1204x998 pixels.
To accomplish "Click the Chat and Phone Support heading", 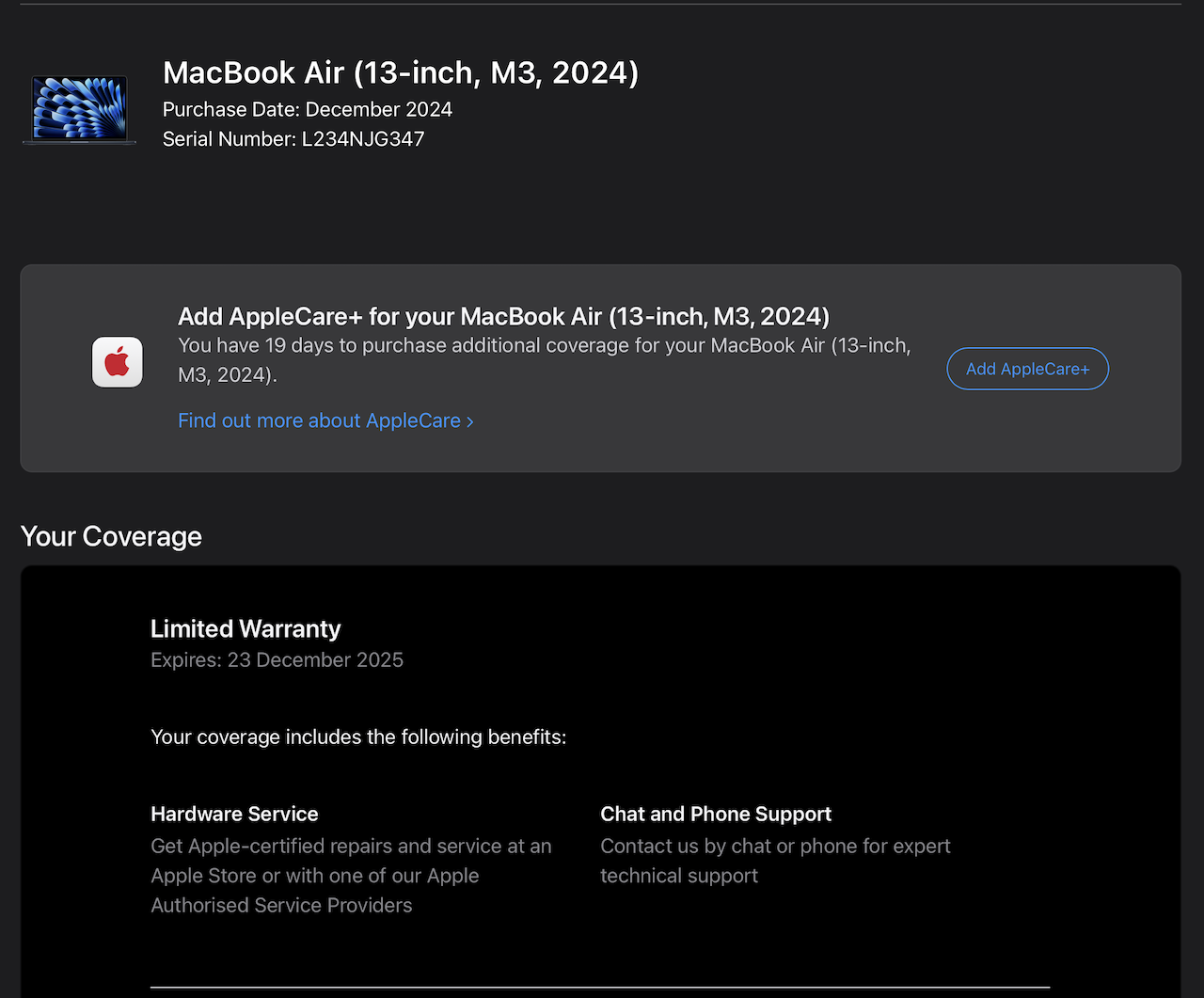I will tap(716, 814).
